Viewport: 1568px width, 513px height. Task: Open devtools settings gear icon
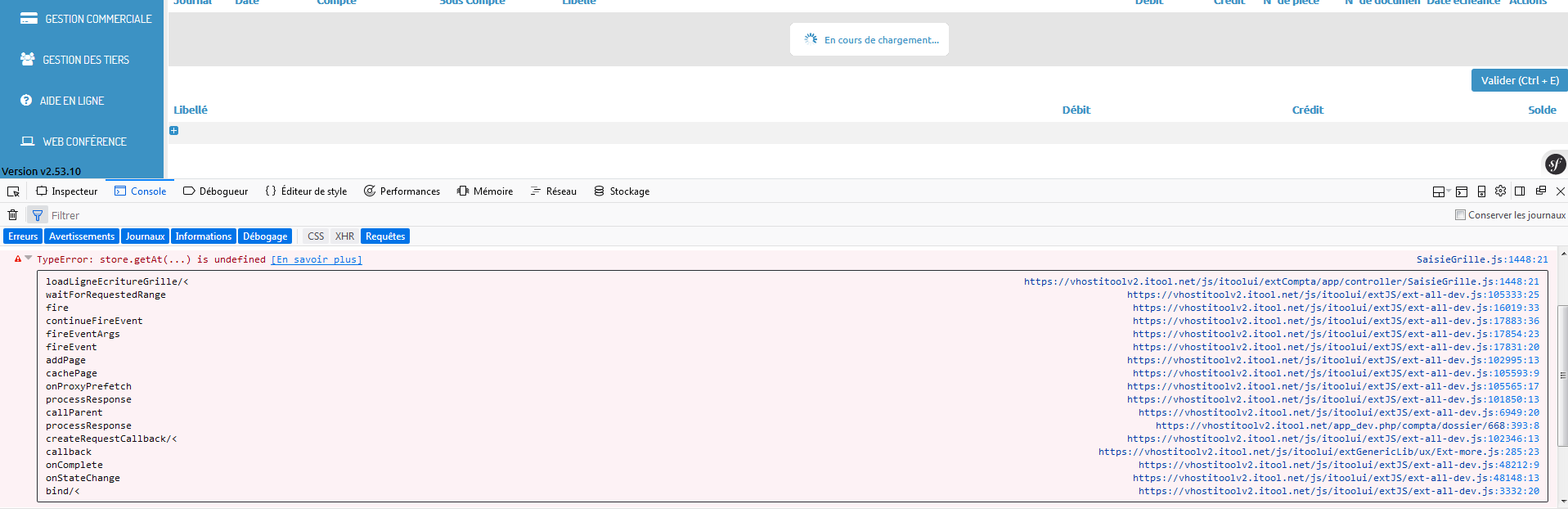[1500, 191]
